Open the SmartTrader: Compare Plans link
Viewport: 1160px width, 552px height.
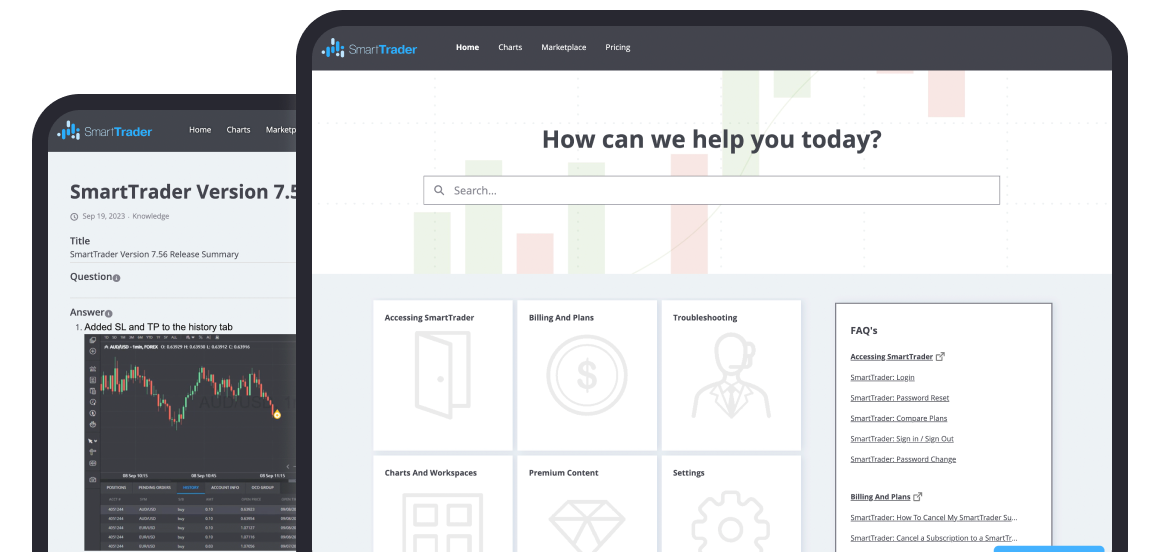click(x=898, y=418)
